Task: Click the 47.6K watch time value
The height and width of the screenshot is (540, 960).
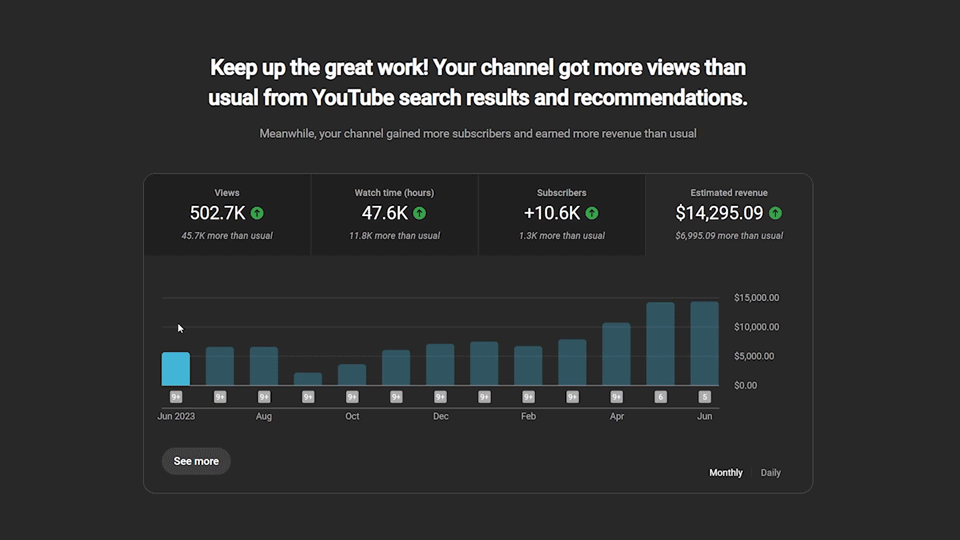Action: [x=384, y=213]
